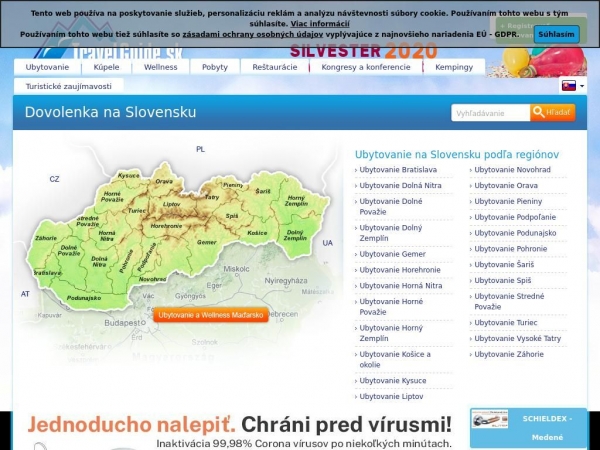
Task: Open Ubytovanie Stredné Považie link
Action: 509,301
